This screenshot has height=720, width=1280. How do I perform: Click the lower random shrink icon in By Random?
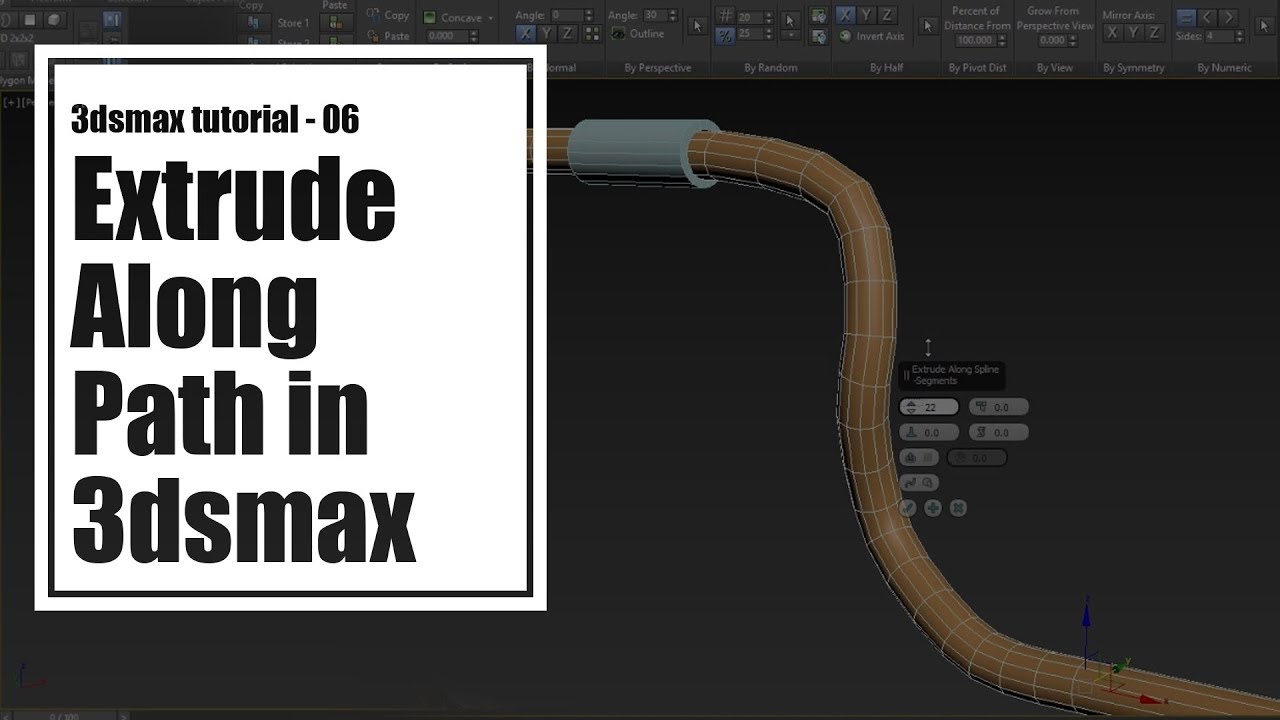818,36
